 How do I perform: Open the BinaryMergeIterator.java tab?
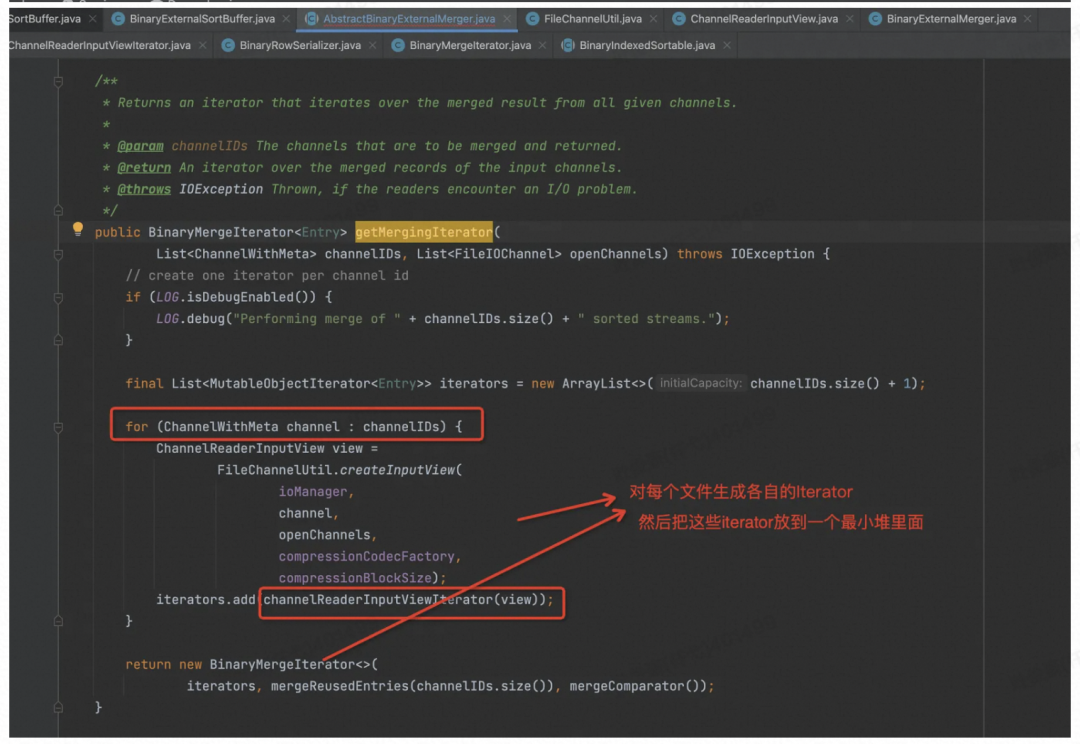point(470,45)
